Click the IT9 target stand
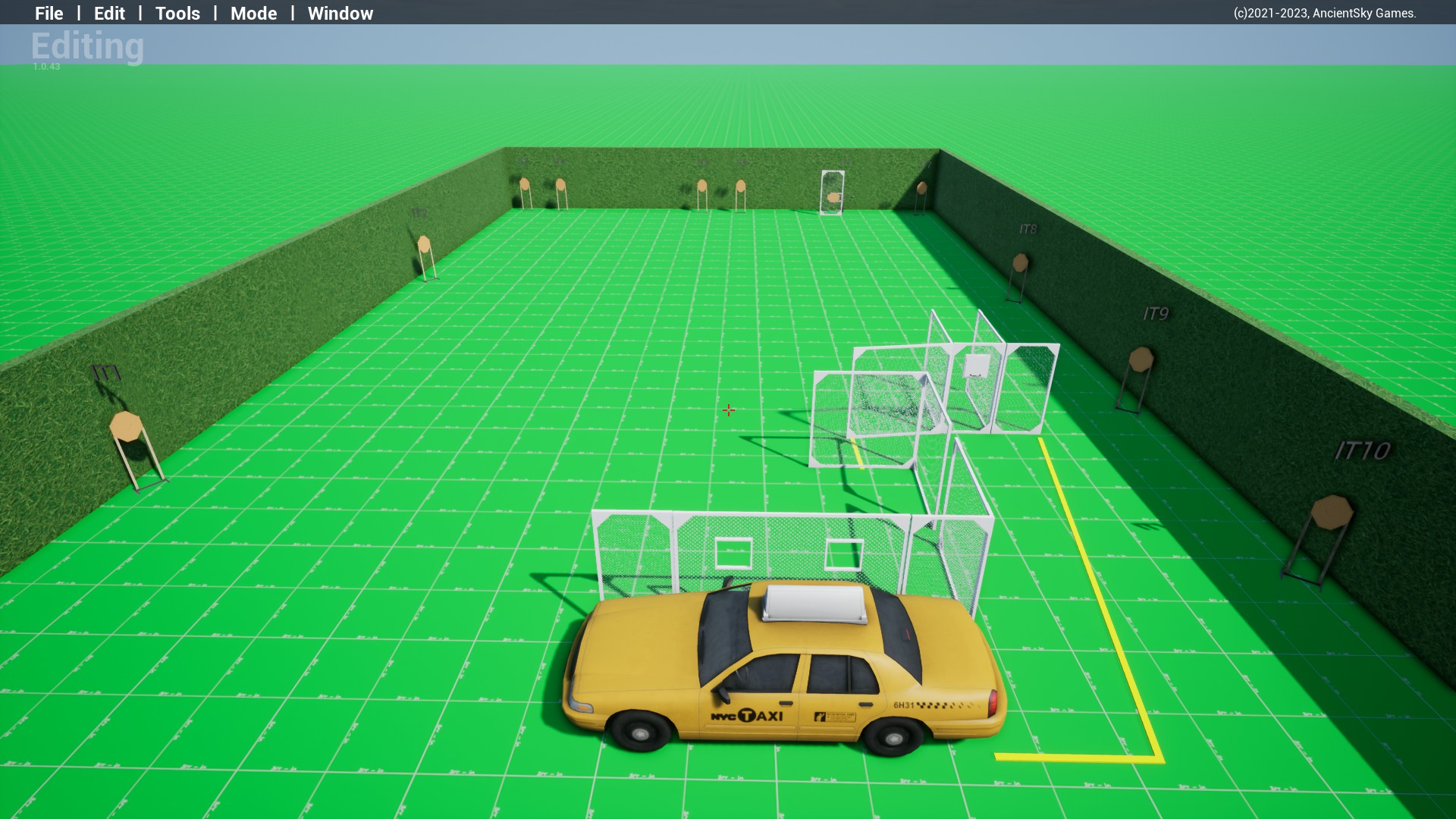 (1140, 360)
